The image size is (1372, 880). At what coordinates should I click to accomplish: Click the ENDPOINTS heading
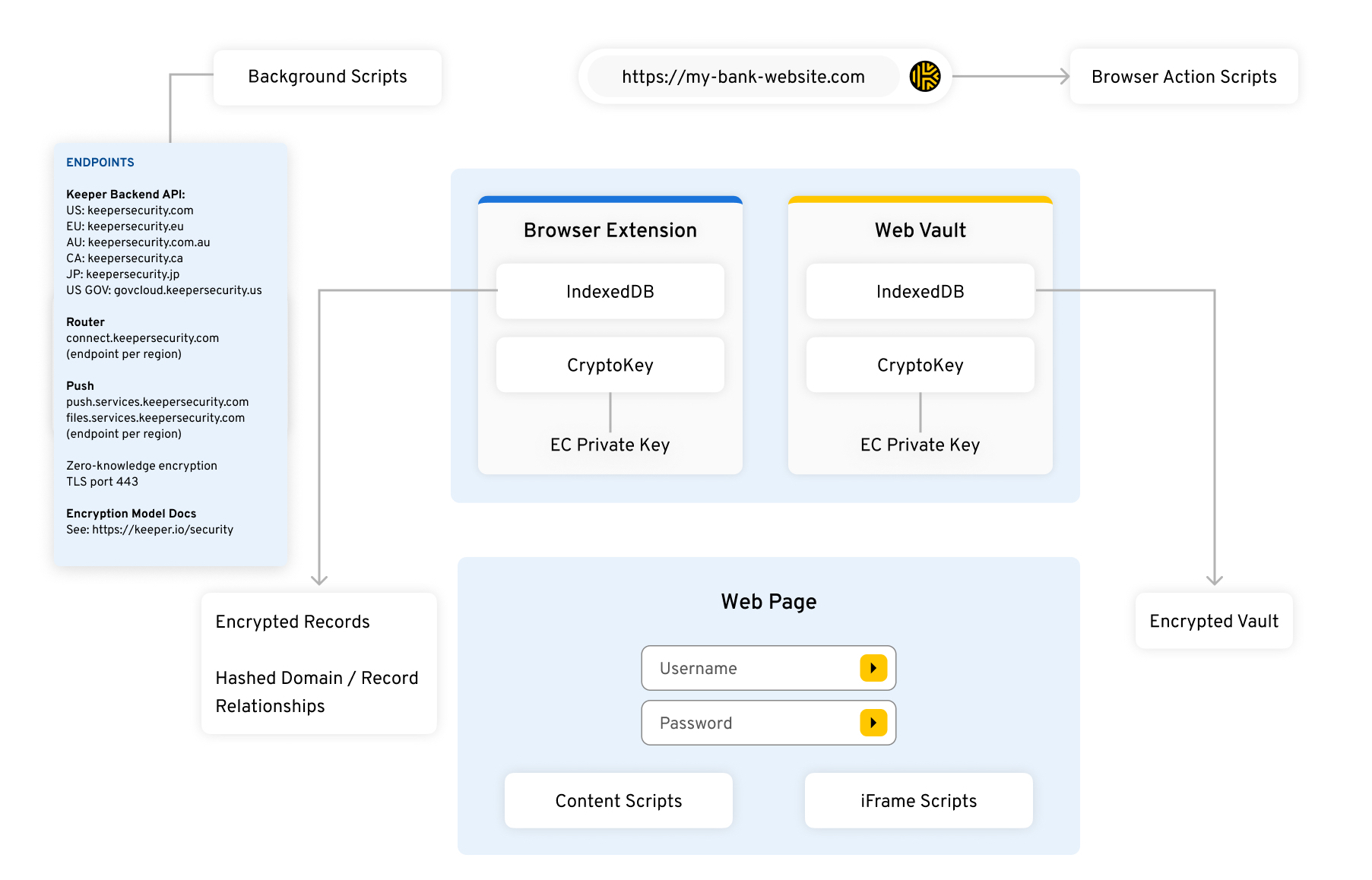[100, 163]
